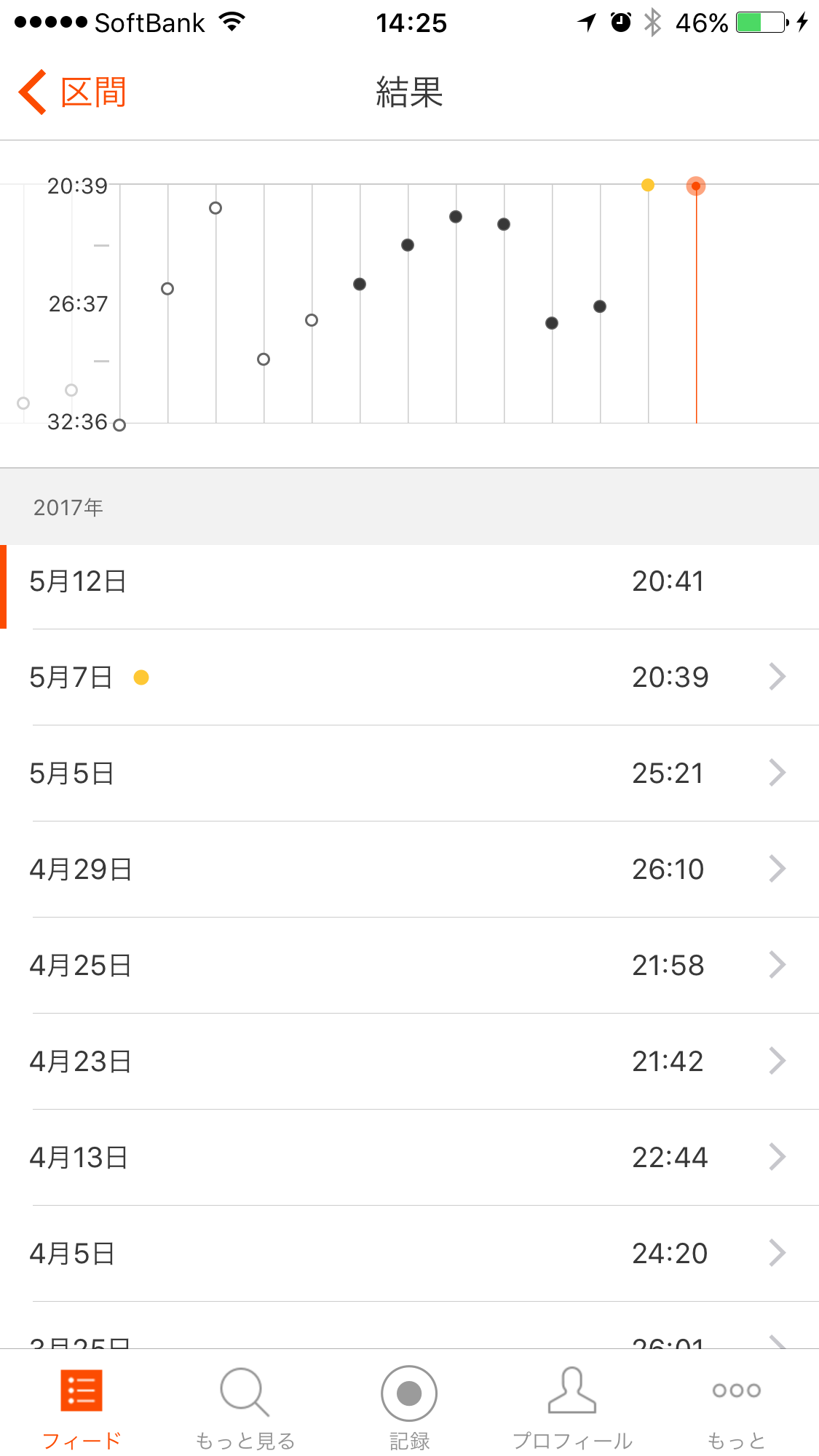This screenshot has width=819, height=1456.
Task: Tap the yellow dot beside 5月7日
Action: (141, 677)
